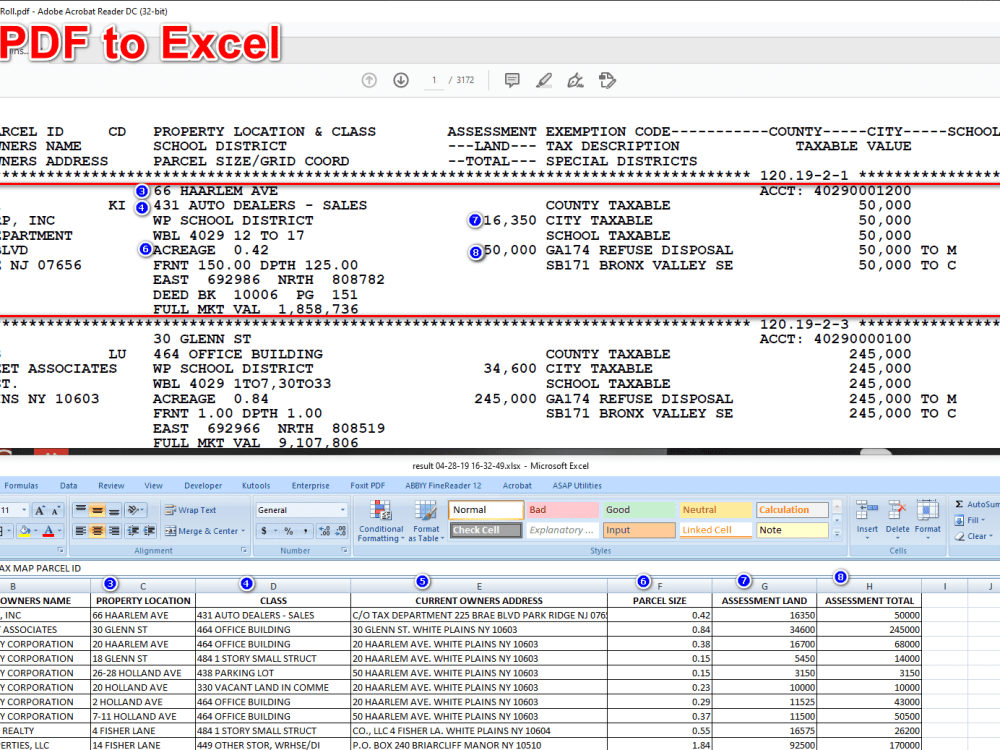Open font size dropdown showing 11

tap(24, 510)
